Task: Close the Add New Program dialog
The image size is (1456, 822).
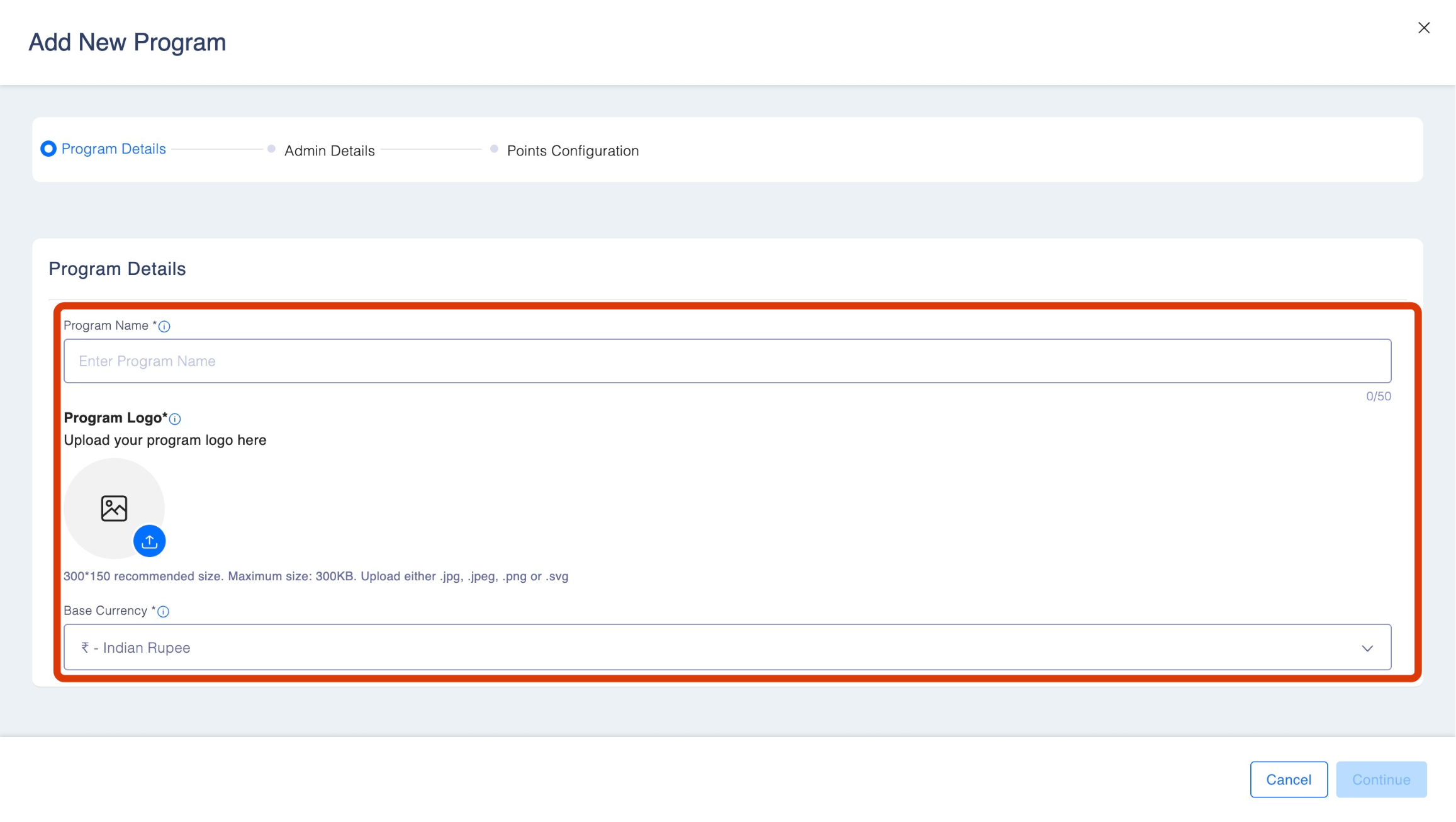Action: (x=1424, y=28)
